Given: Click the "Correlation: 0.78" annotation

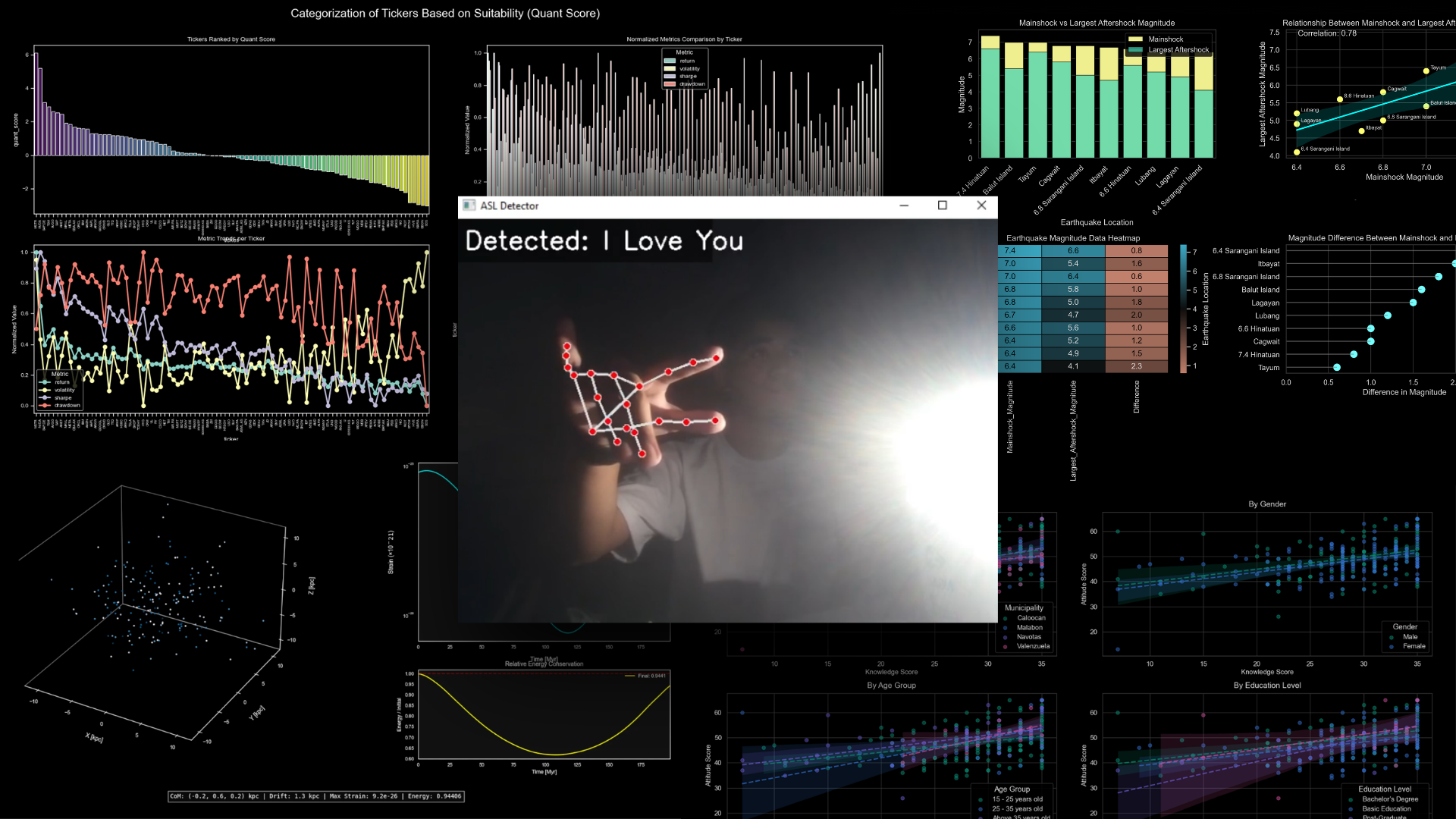Looking at the screenshot, I should [x=1327, y=33].
